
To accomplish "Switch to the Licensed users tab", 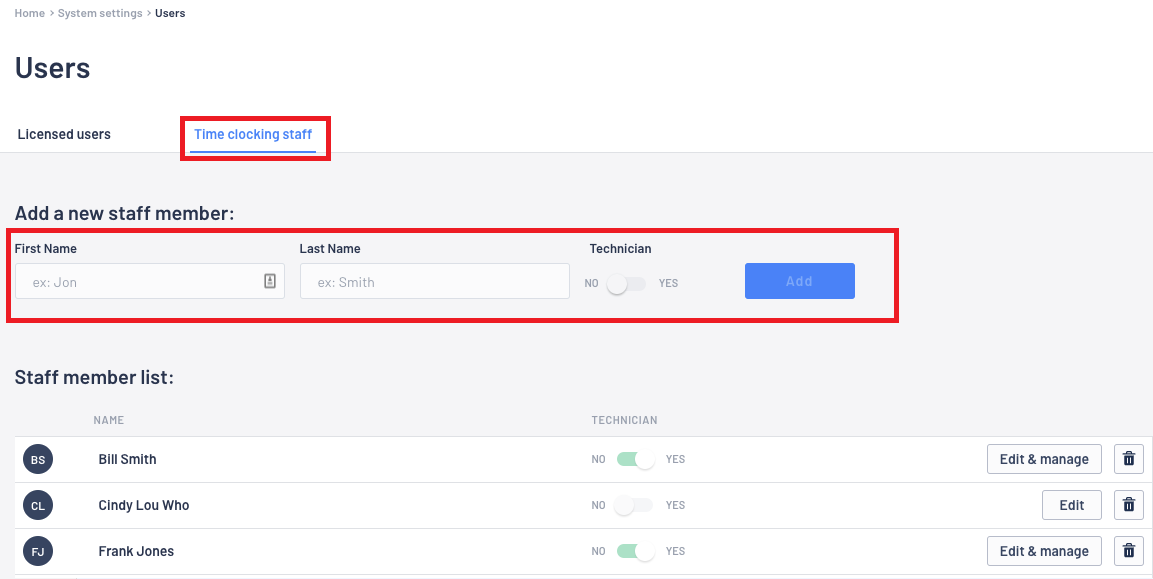I will click(64, 134).
